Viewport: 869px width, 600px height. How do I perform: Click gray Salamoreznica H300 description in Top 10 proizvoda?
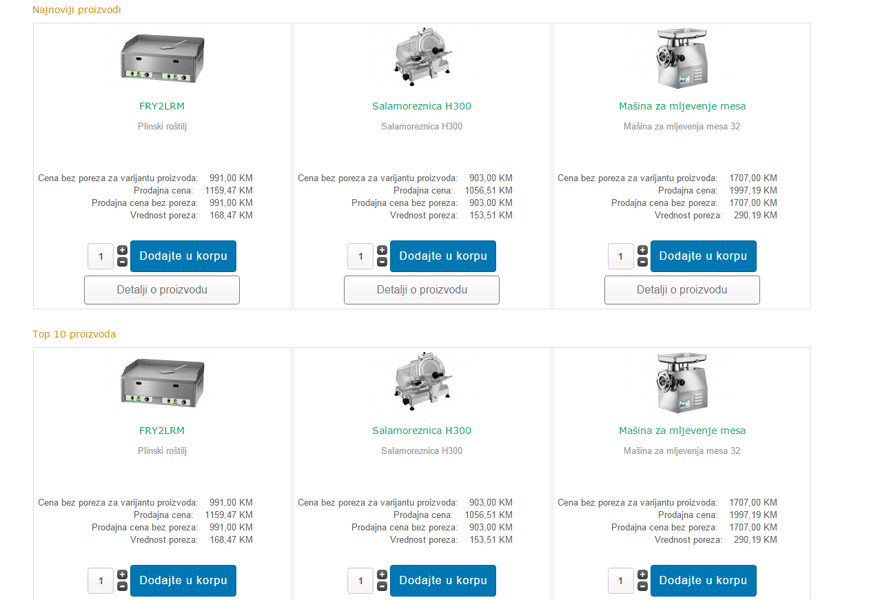coord(422,451)
